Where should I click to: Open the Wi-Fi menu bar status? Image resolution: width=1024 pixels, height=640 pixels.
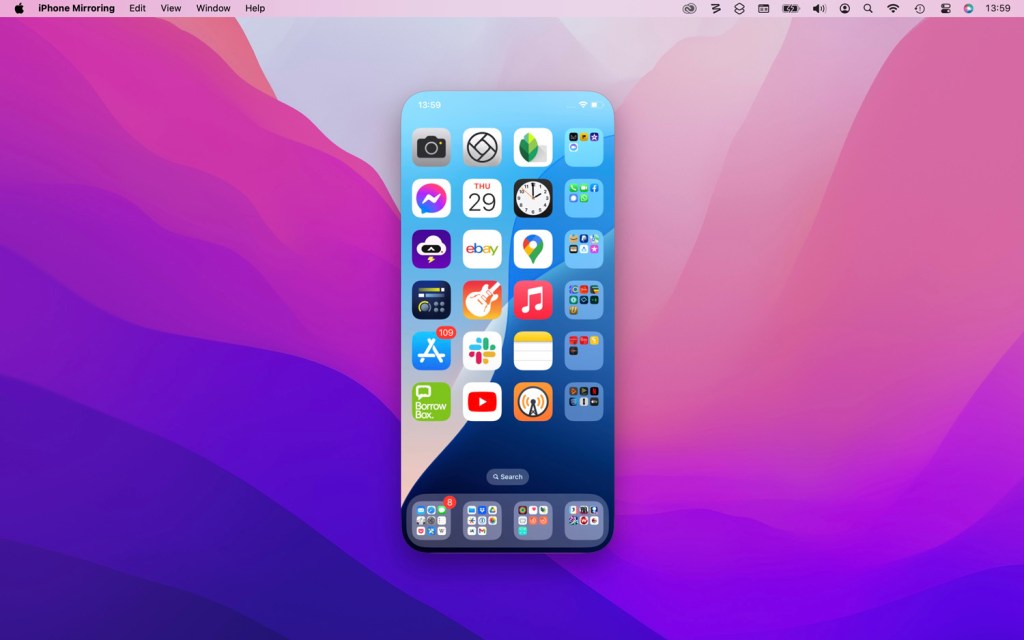point(893,8)
